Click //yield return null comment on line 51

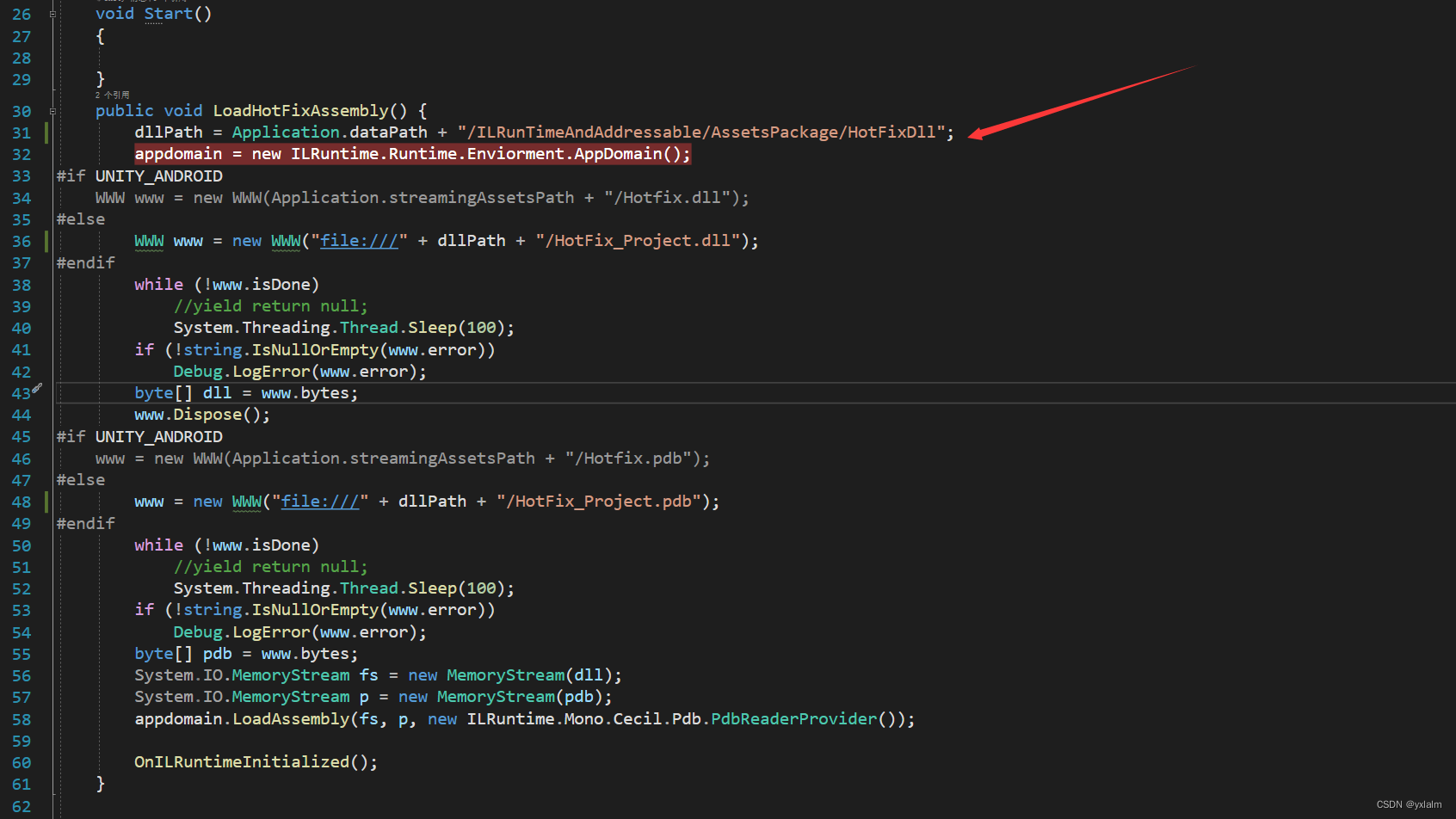[x=271, y=567]
